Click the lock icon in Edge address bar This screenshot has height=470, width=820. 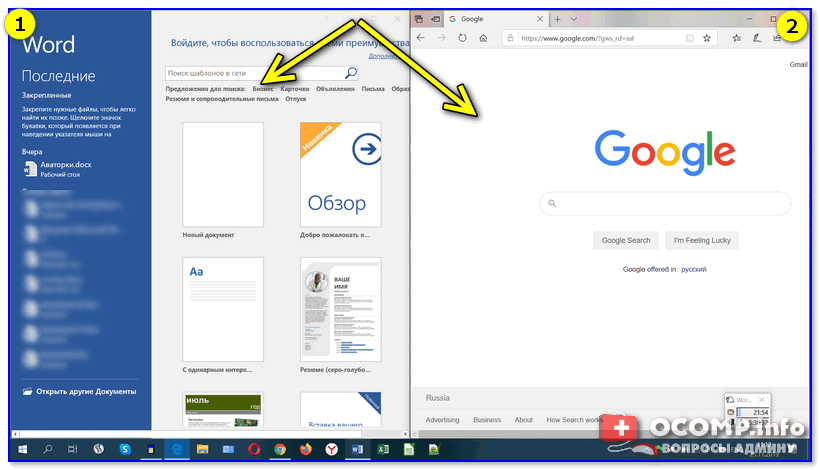pyautogui.click(x=510, y=38)
